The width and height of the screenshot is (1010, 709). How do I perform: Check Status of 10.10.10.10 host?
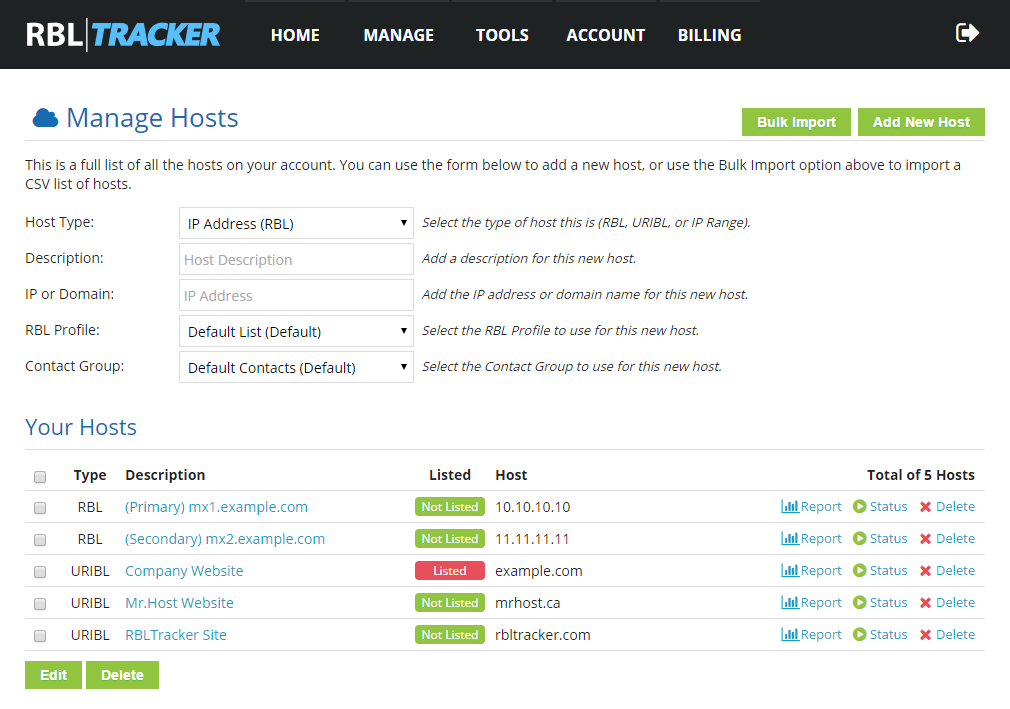(x=880, y=507)
